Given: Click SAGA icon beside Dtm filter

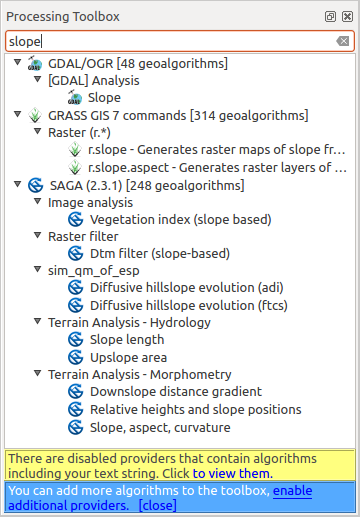Looking at the screenshot, I should point(75,253).
